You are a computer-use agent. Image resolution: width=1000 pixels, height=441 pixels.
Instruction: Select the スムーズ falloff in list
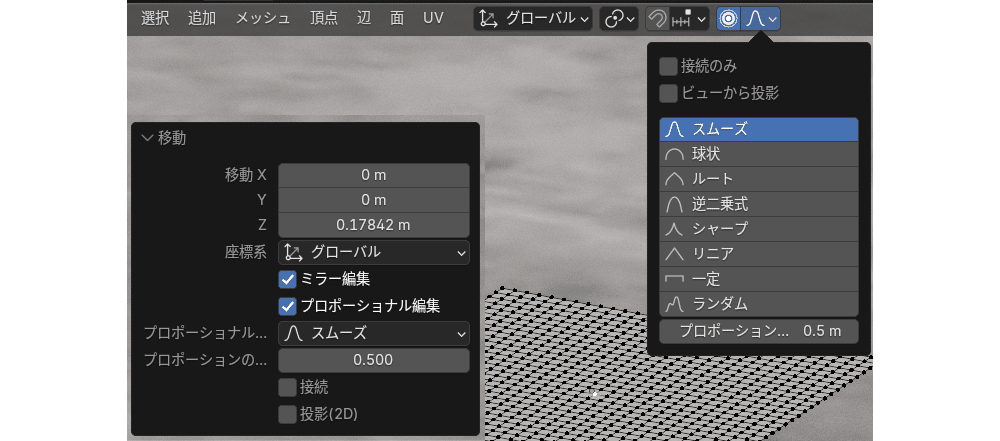[759, 130]
